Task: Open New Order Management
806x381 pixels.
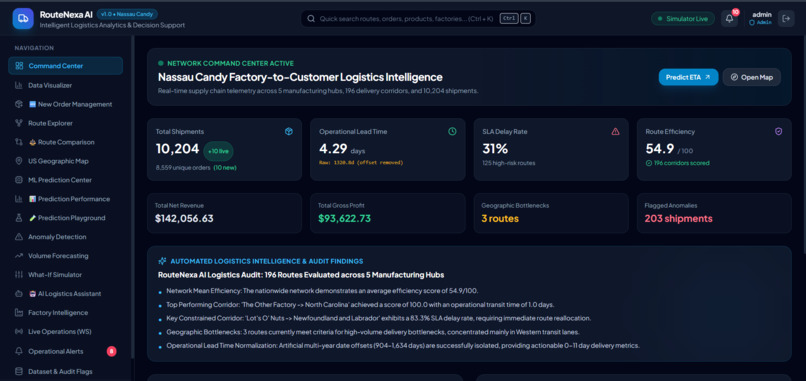Action: pos(65,104)
